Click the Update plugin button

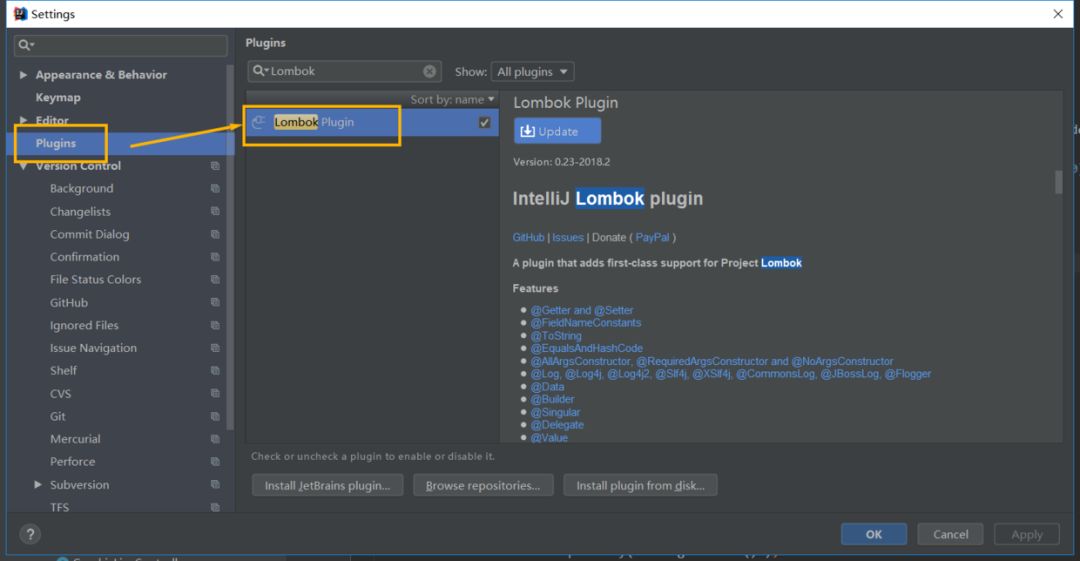pyautogui.click(x=557, y=131)
